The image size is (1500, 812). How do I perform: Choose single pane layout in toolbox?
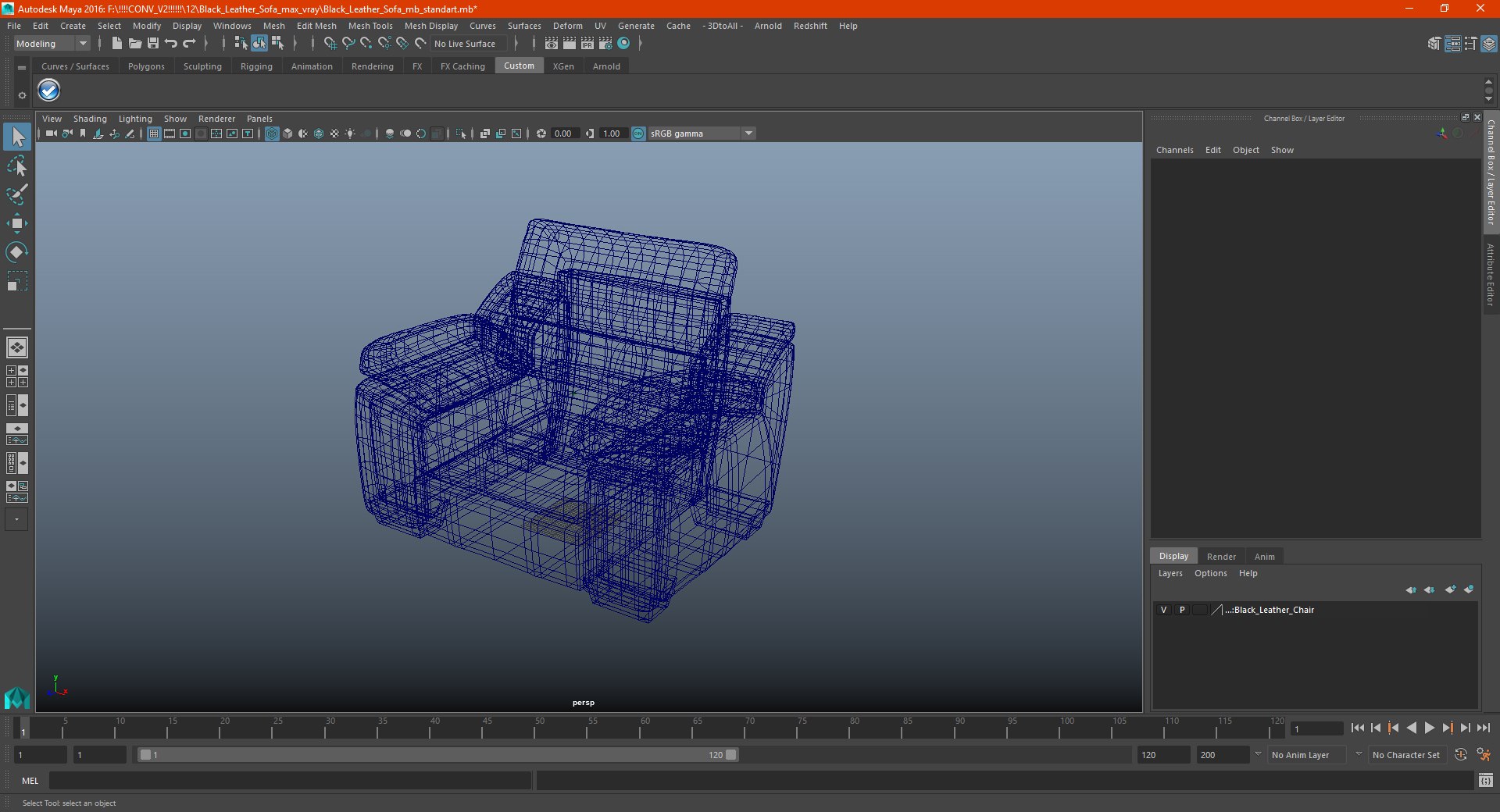[x=17, y=347]
